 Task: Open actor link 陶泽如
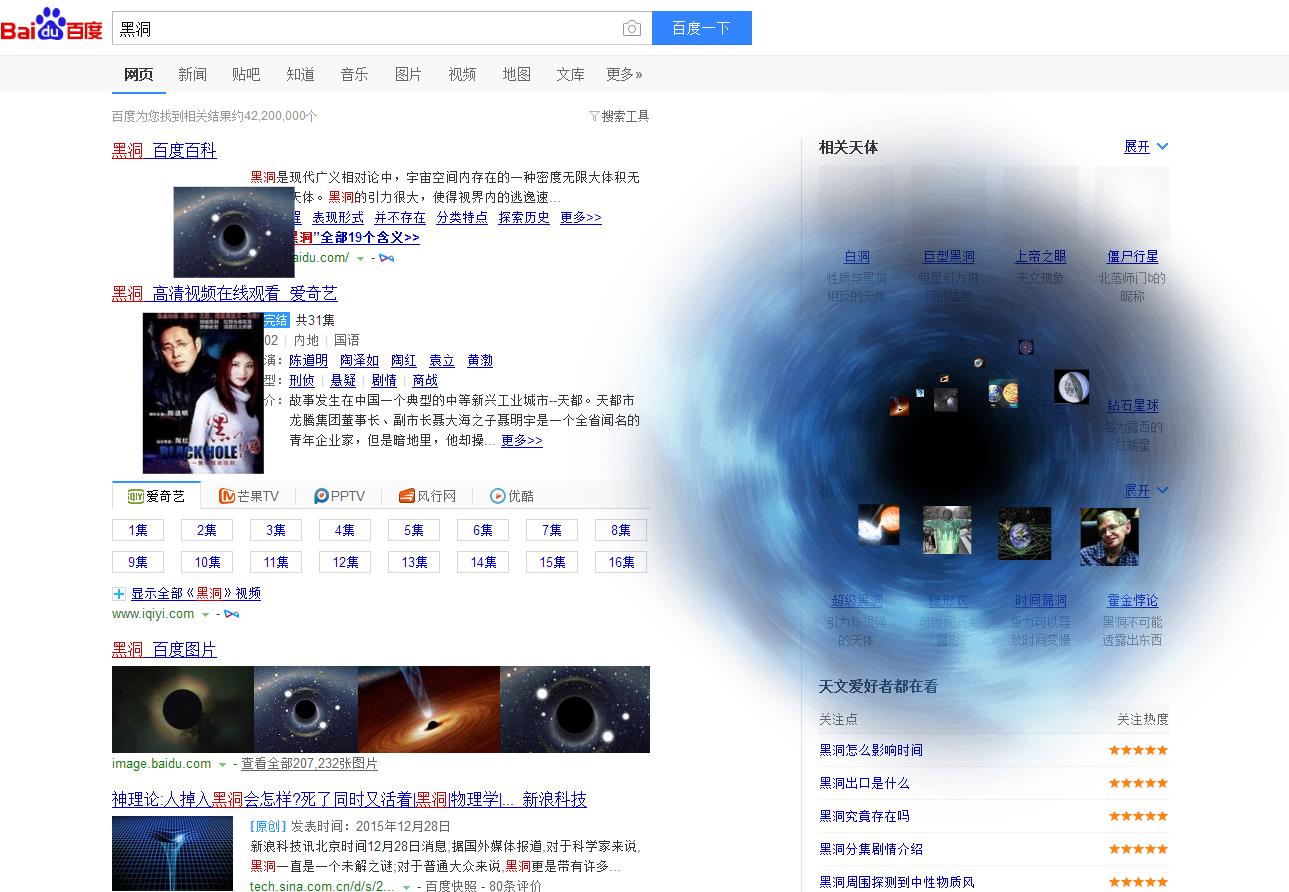tap(359, 361)
